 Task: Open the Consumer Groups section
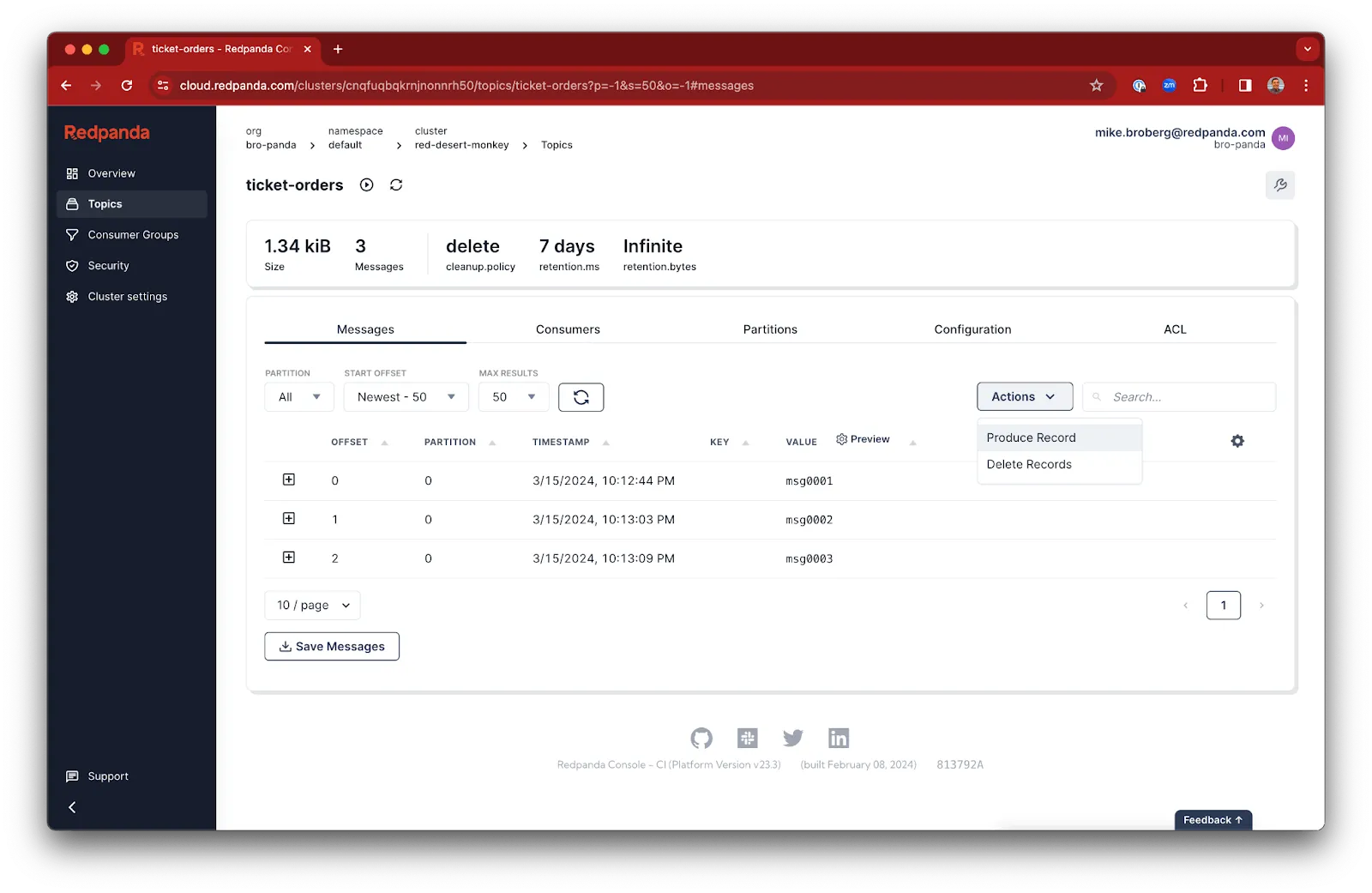[133, 234]
